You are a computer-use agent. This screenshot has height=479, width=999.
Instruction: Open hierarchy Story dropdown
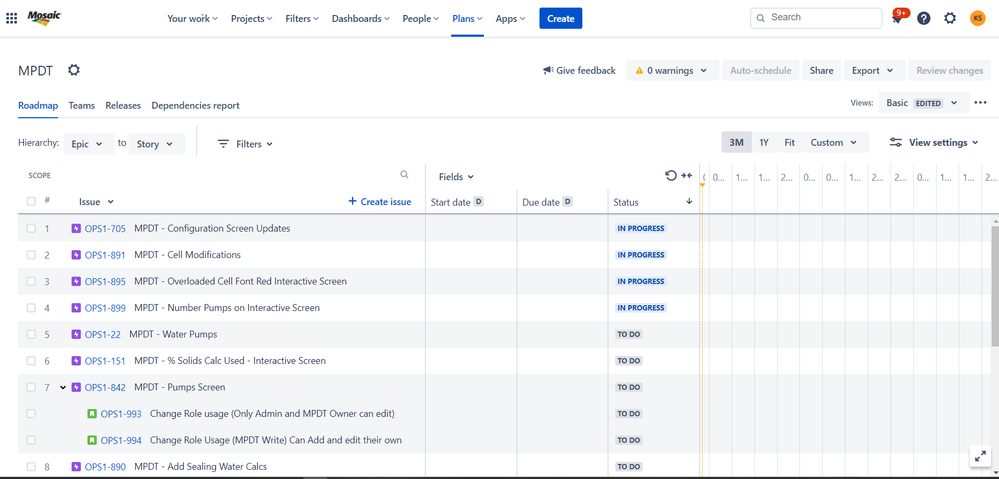click(x=157, y=144)
